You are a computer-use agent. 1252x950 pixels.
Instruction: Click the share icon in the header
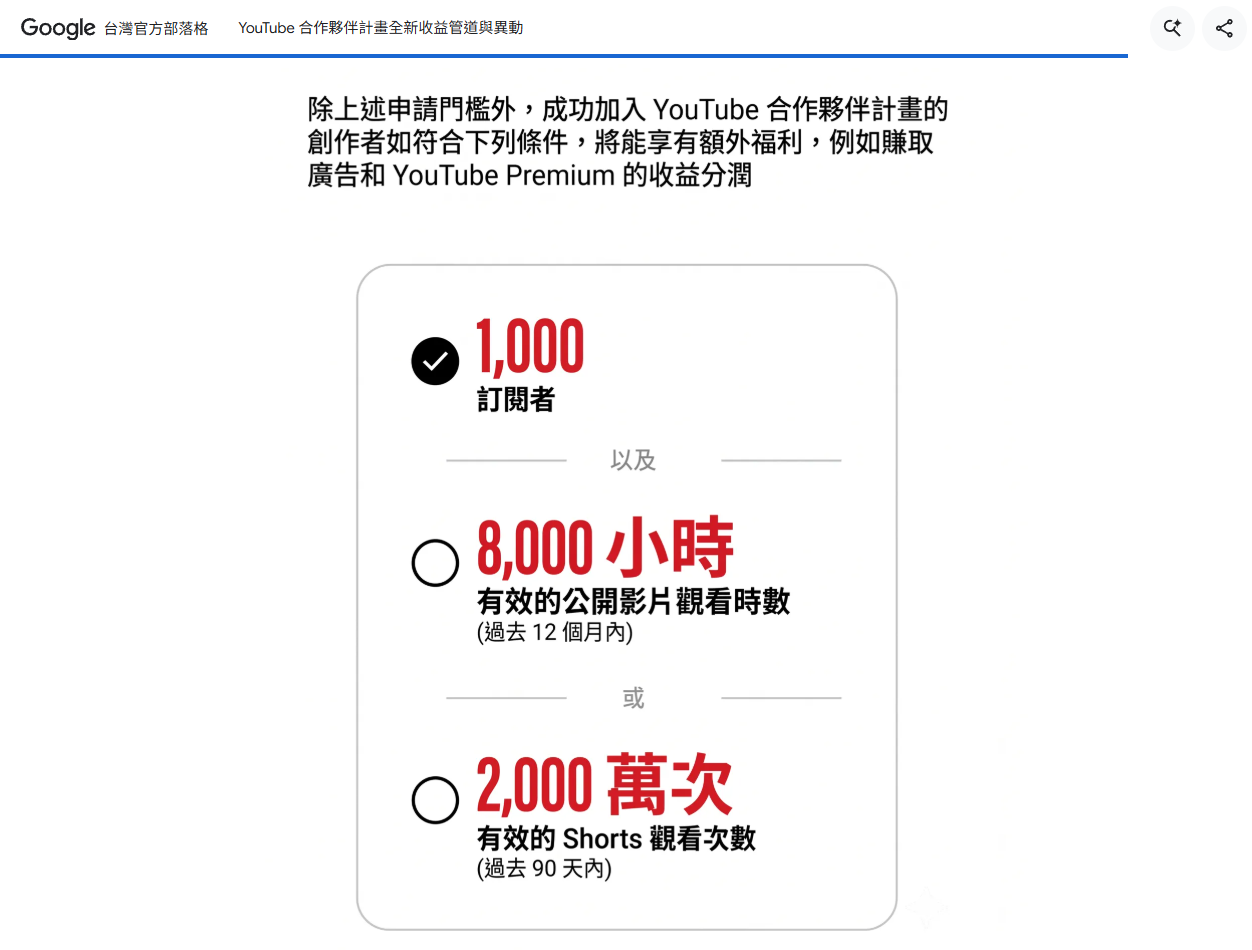coord(1224,28)
